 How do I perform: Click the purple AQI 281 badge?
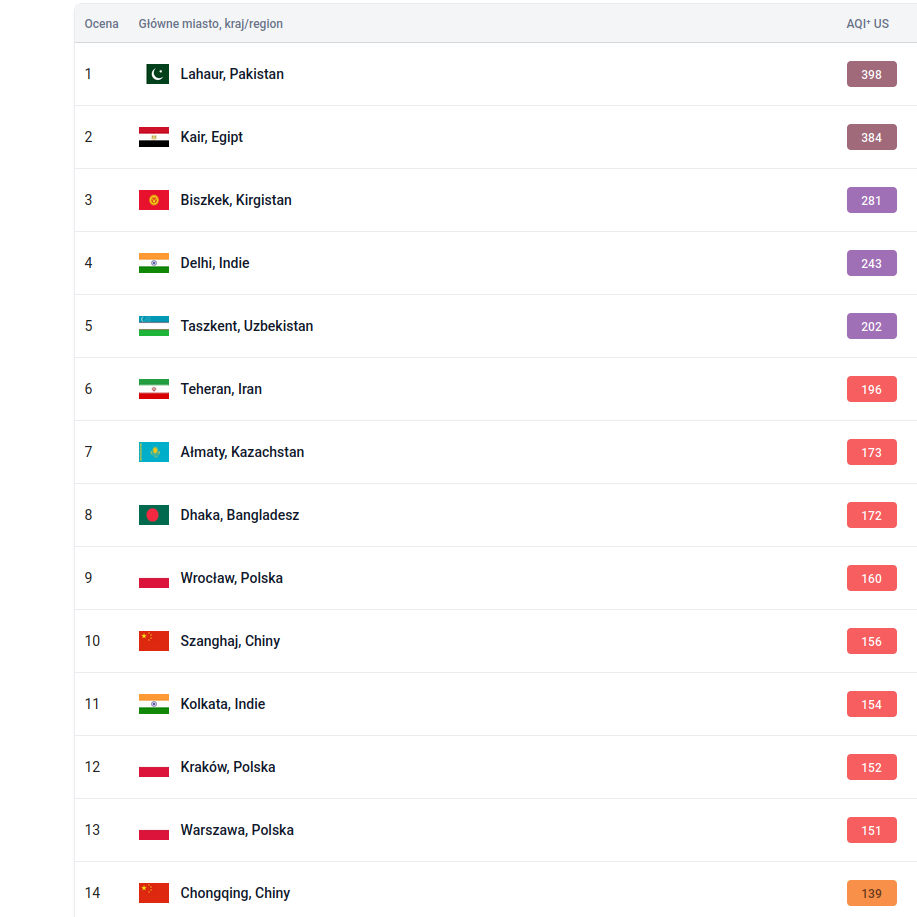coord(871,200)
